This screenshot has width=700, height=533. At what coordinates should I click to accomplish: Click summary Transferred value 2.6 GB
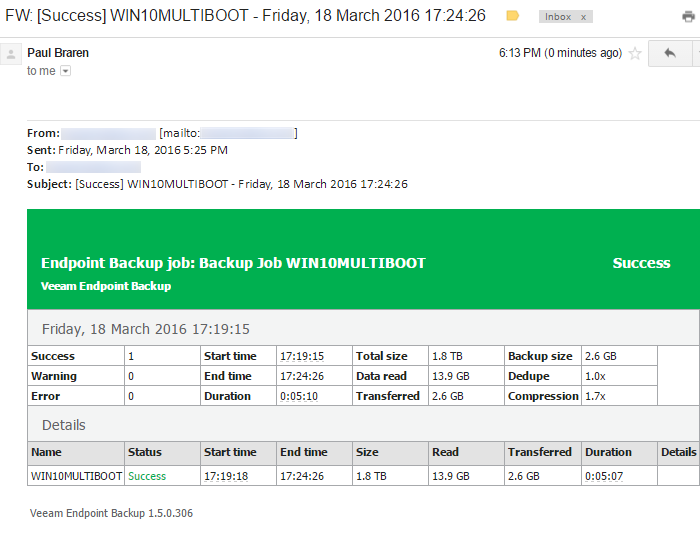click(x=448, y=396)
